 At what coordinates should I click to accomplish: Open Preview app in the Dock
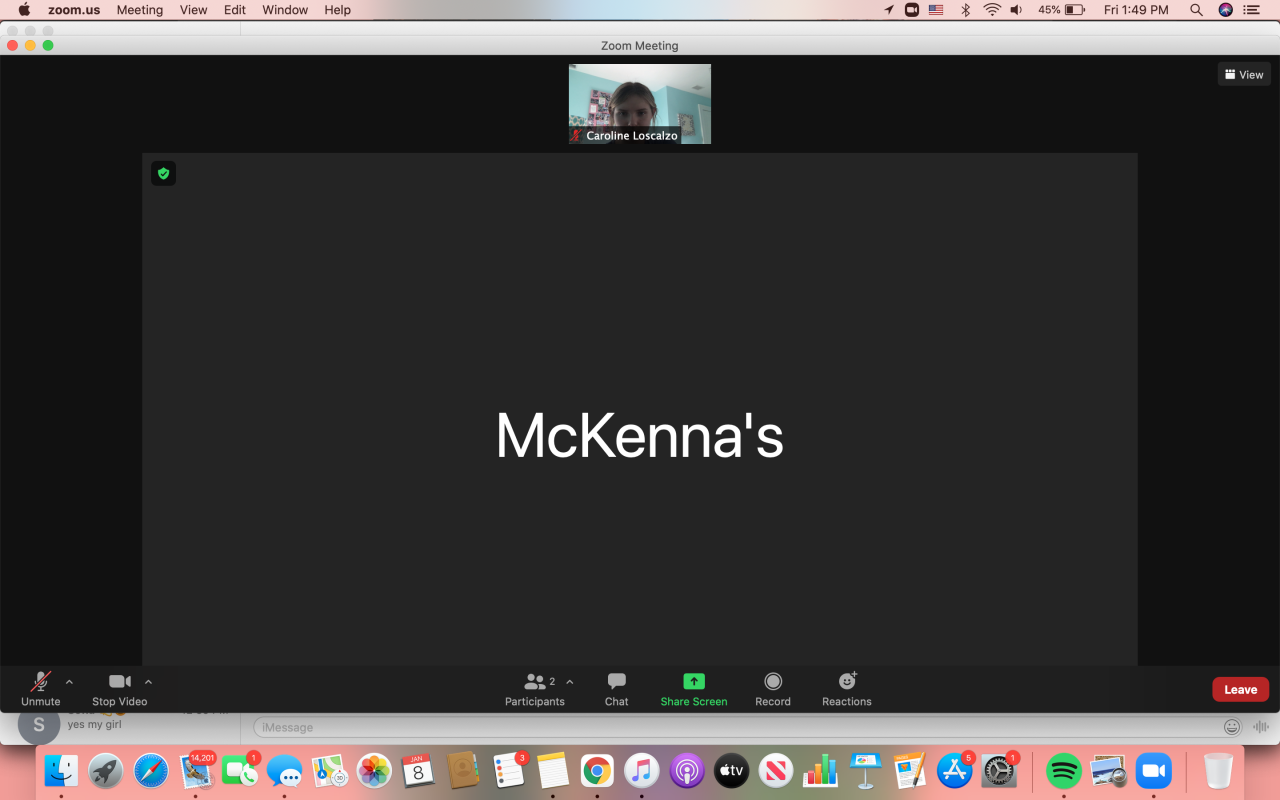(x=1108, y=770)
